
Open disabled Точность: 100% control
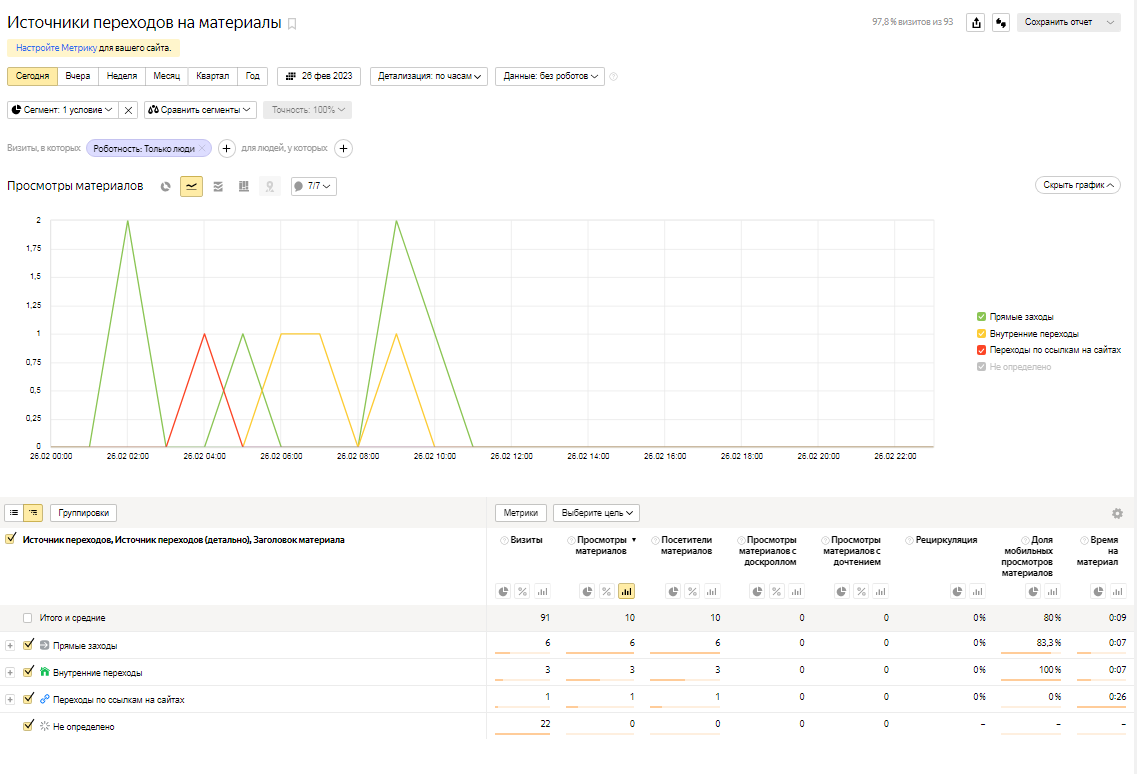pyautogui.click(x=307, y=110)
